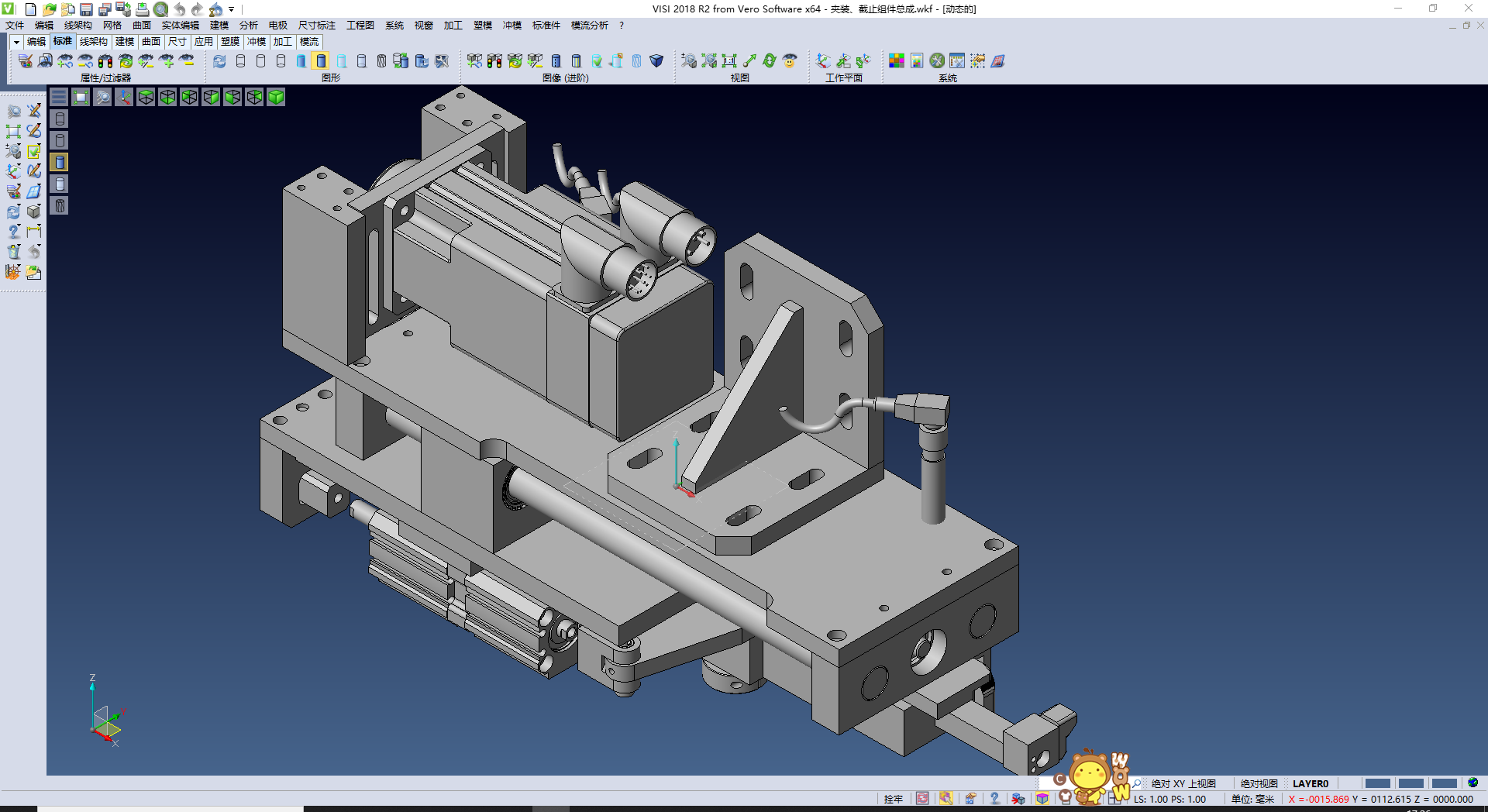Viewport: 1488px width, 812px height.
Task: Click the print icon in quick access
Action: pyautogui.click(x=142, y=9)
